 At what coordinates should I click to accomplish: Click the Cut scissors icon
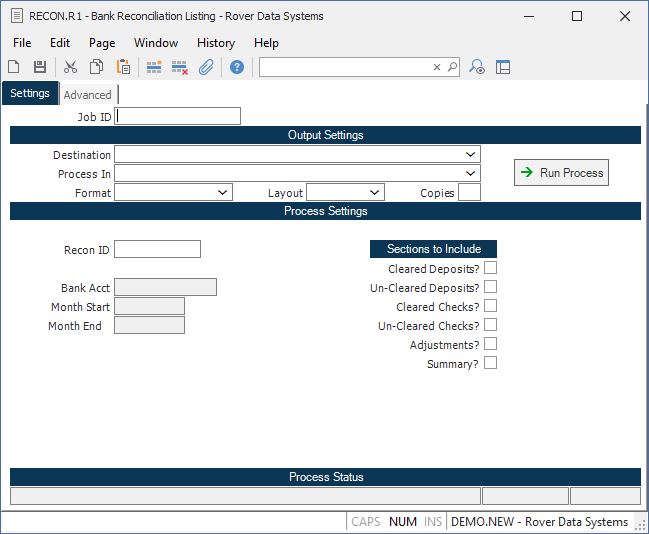tap(71, 67)
